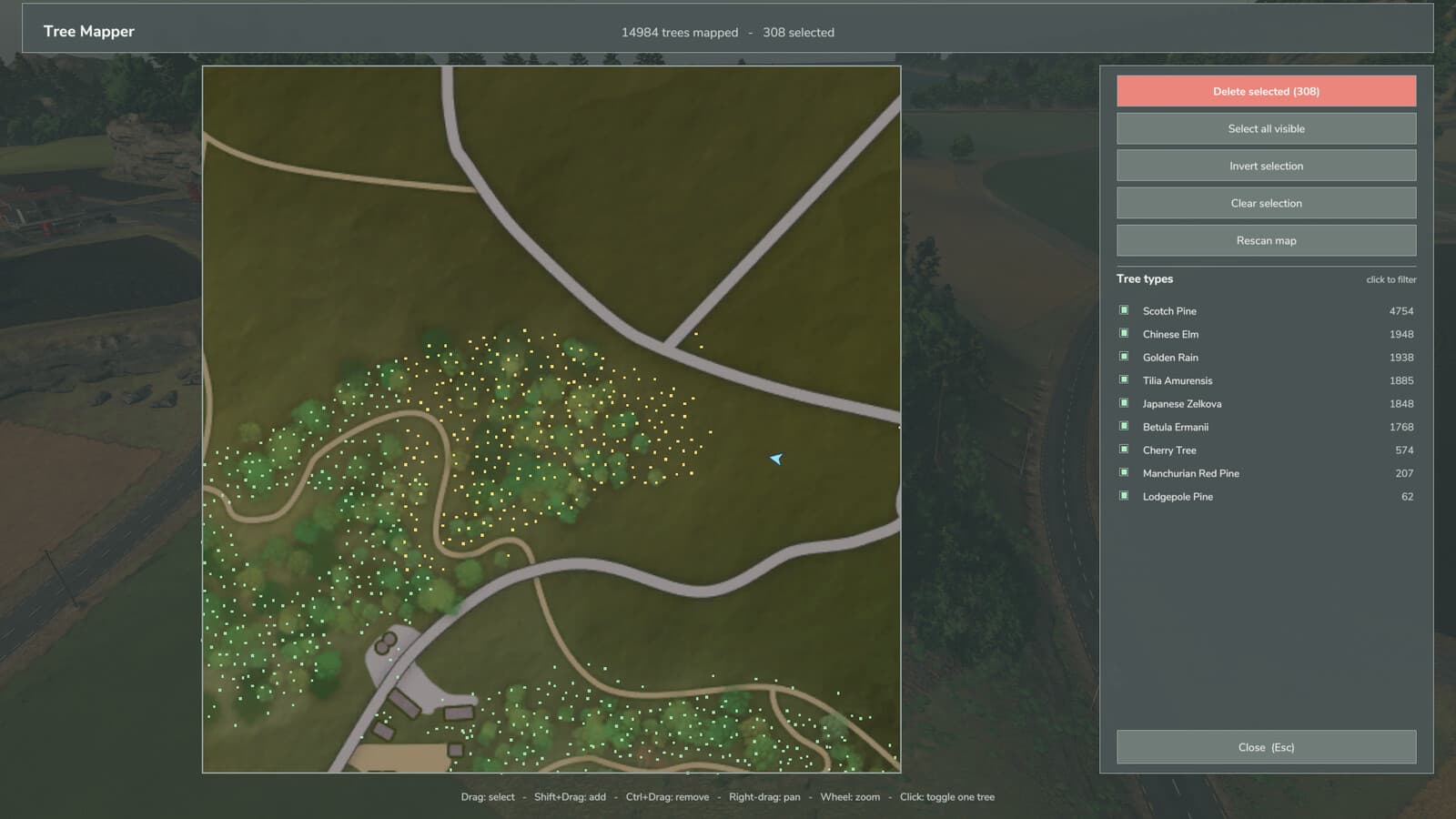Toggle the Chinese Elm checkbox
Viewport: 1456px width, 819px height.
coord(1124,334)
